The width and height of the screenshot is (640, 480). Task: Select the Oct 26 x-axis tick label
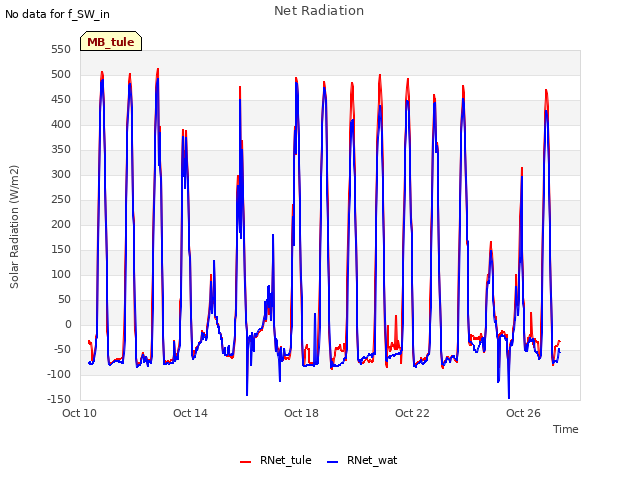524,413
